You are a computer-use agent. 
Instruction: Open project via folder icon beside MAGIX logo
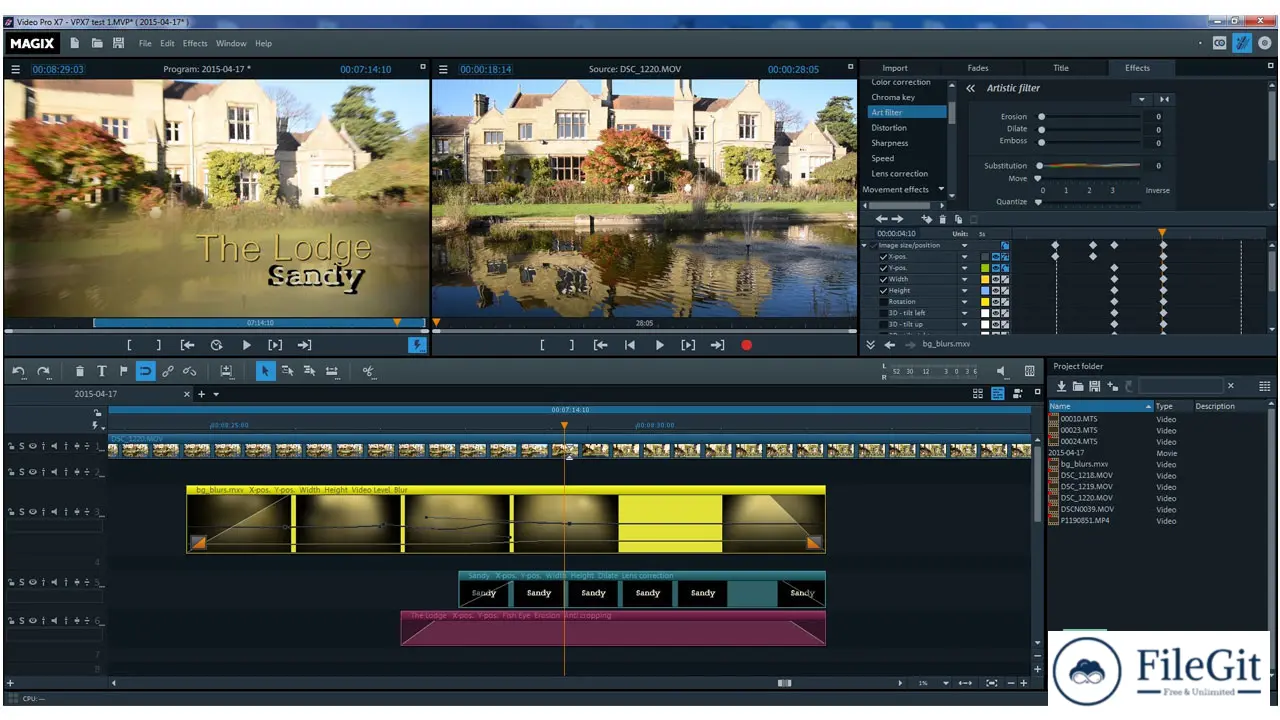[97, 43]
